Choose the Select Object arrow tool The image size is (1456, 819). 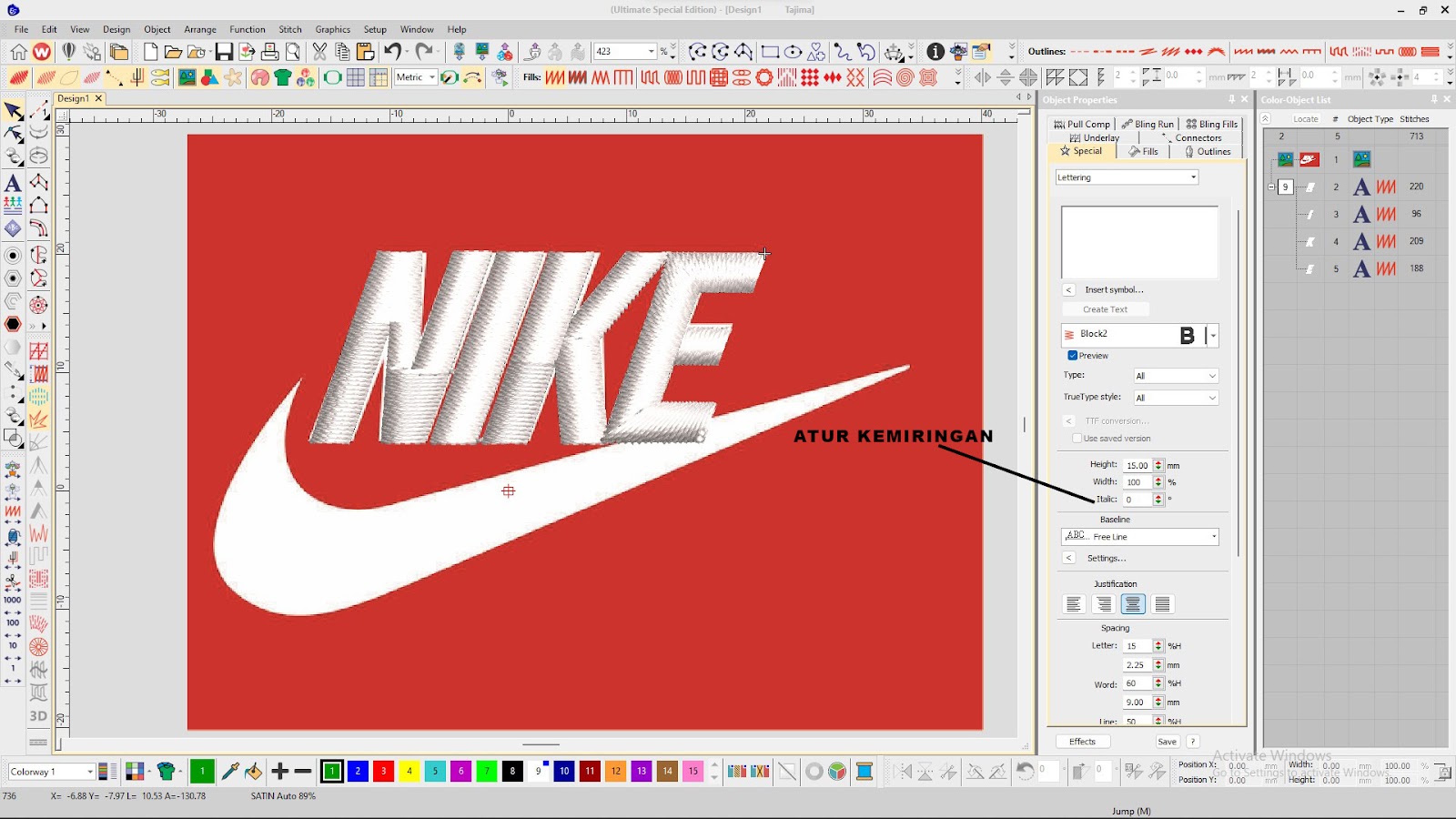[13, 111]
